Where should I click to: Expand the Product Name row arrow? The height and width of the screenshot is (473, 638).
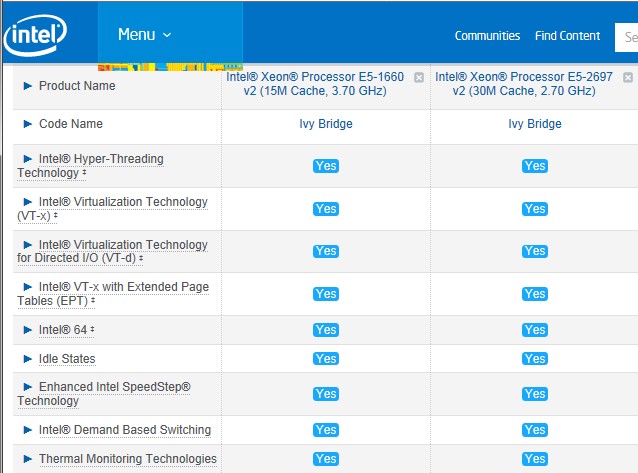pos(28,86)
